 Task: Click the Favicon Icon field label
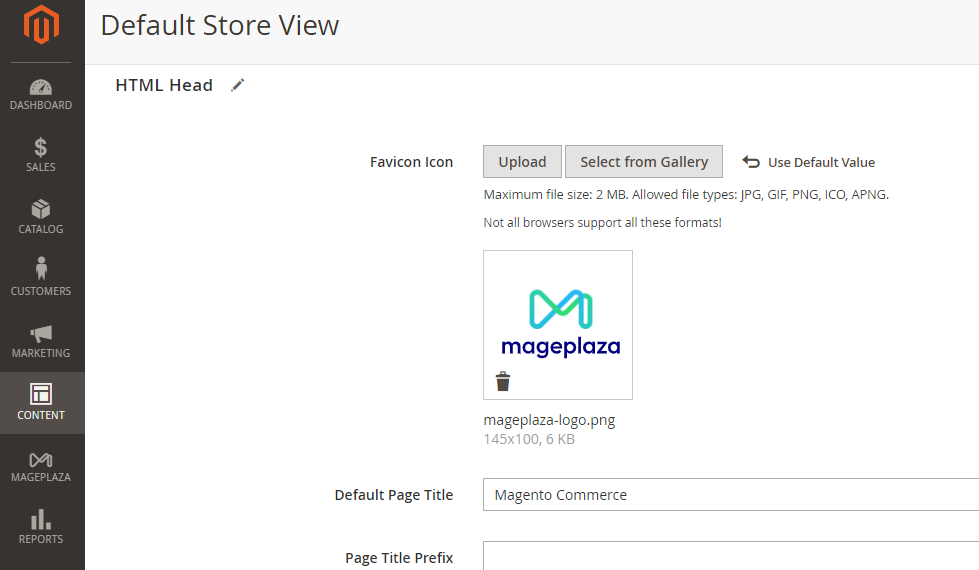tap(411, 162)
